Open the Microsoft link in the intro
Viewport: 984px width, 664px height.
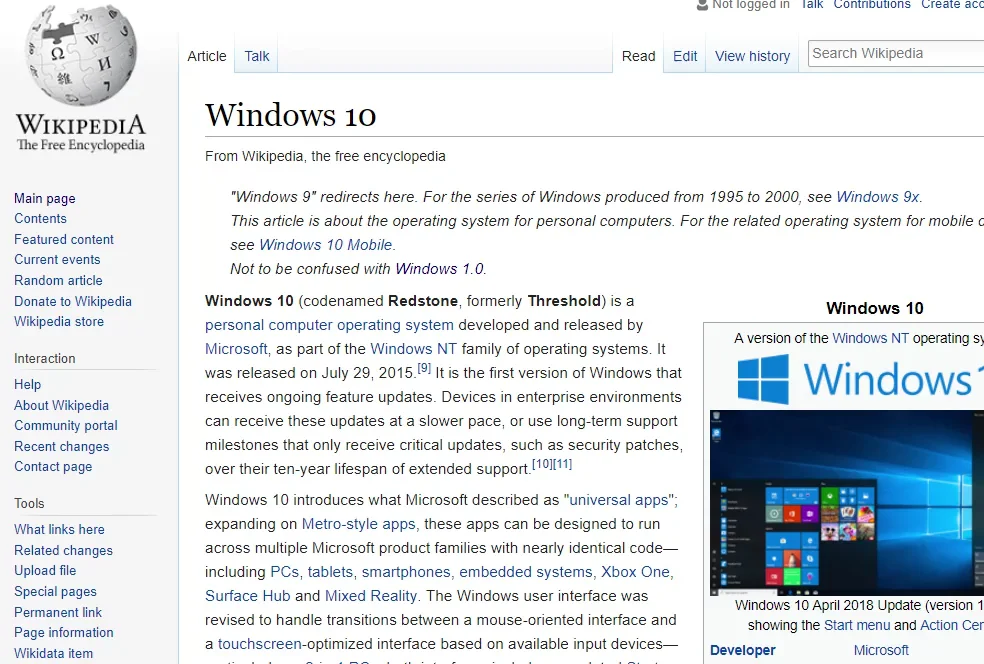coord(236,349)
